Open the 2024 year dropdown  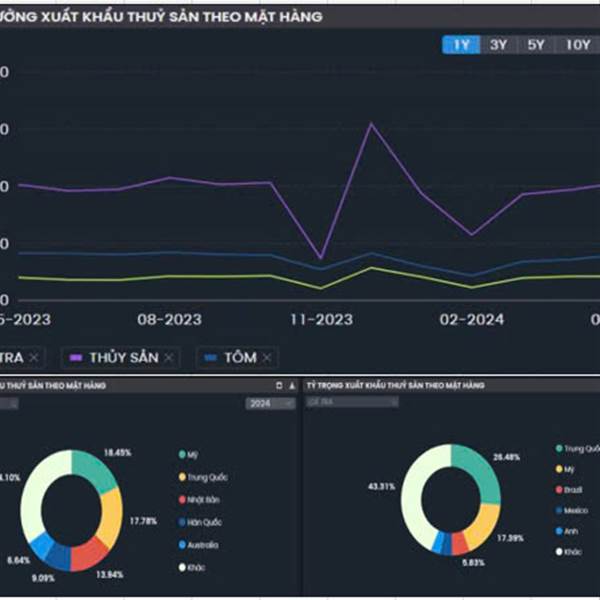pos(271,403)
